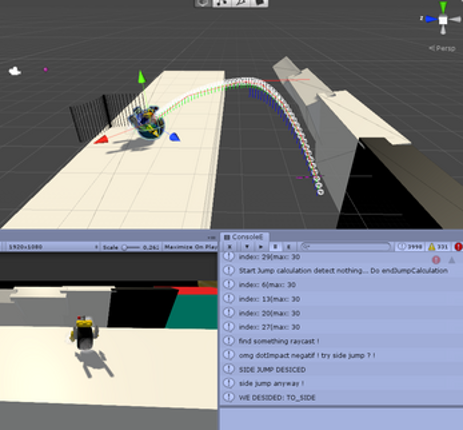Image resolution: width=463 pixels, height=430 pixels.
Task: Open the shading mode cube button
Action: (204, 3)
